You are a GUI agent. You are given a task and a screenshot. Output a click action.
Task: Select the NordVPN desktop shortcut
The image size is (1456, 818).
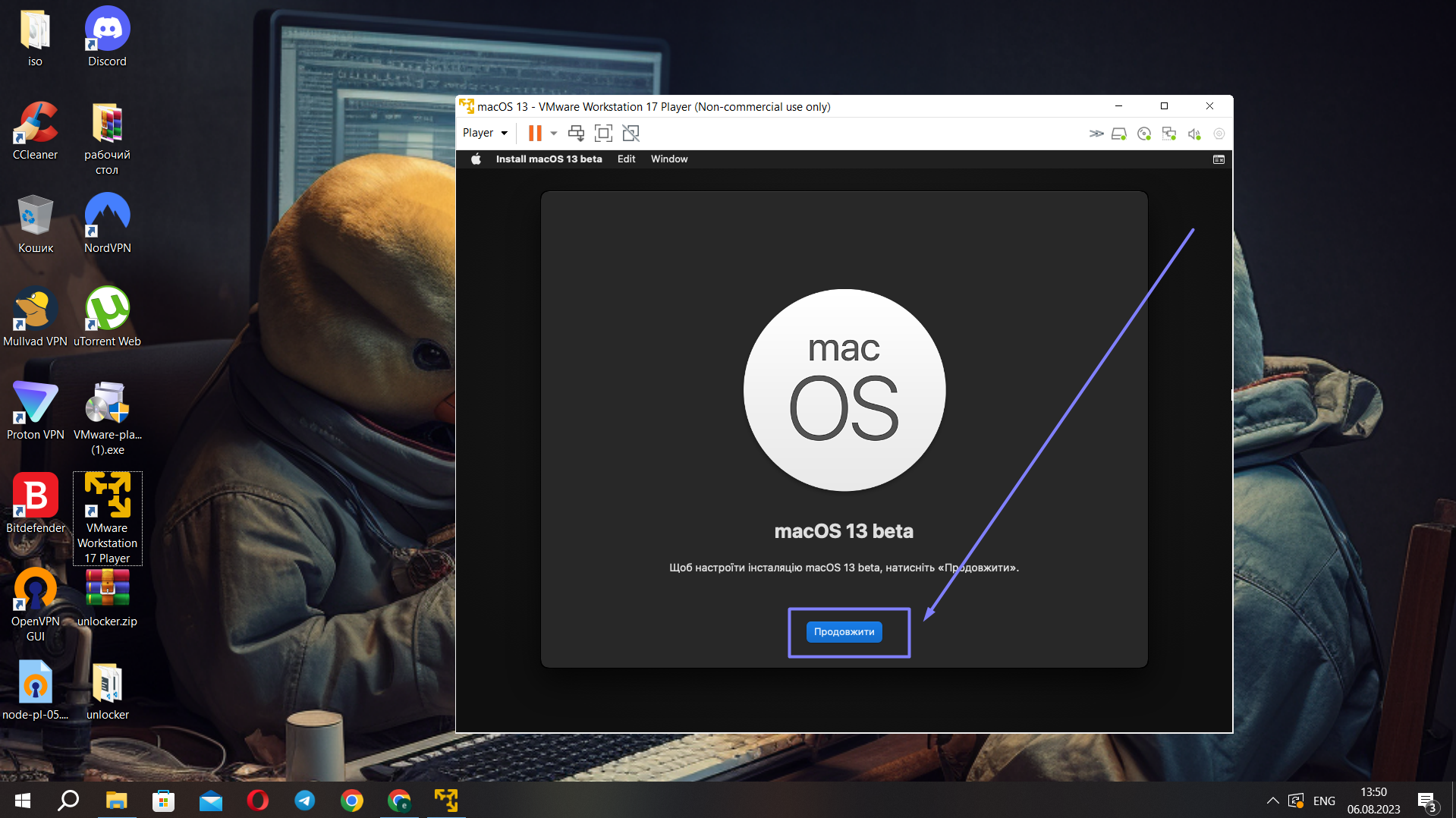(107, 223)
